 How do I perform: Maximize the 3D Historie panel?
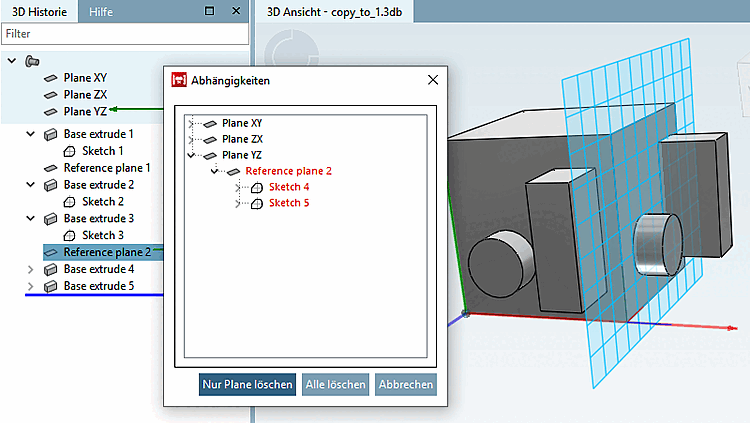point(210,11)
